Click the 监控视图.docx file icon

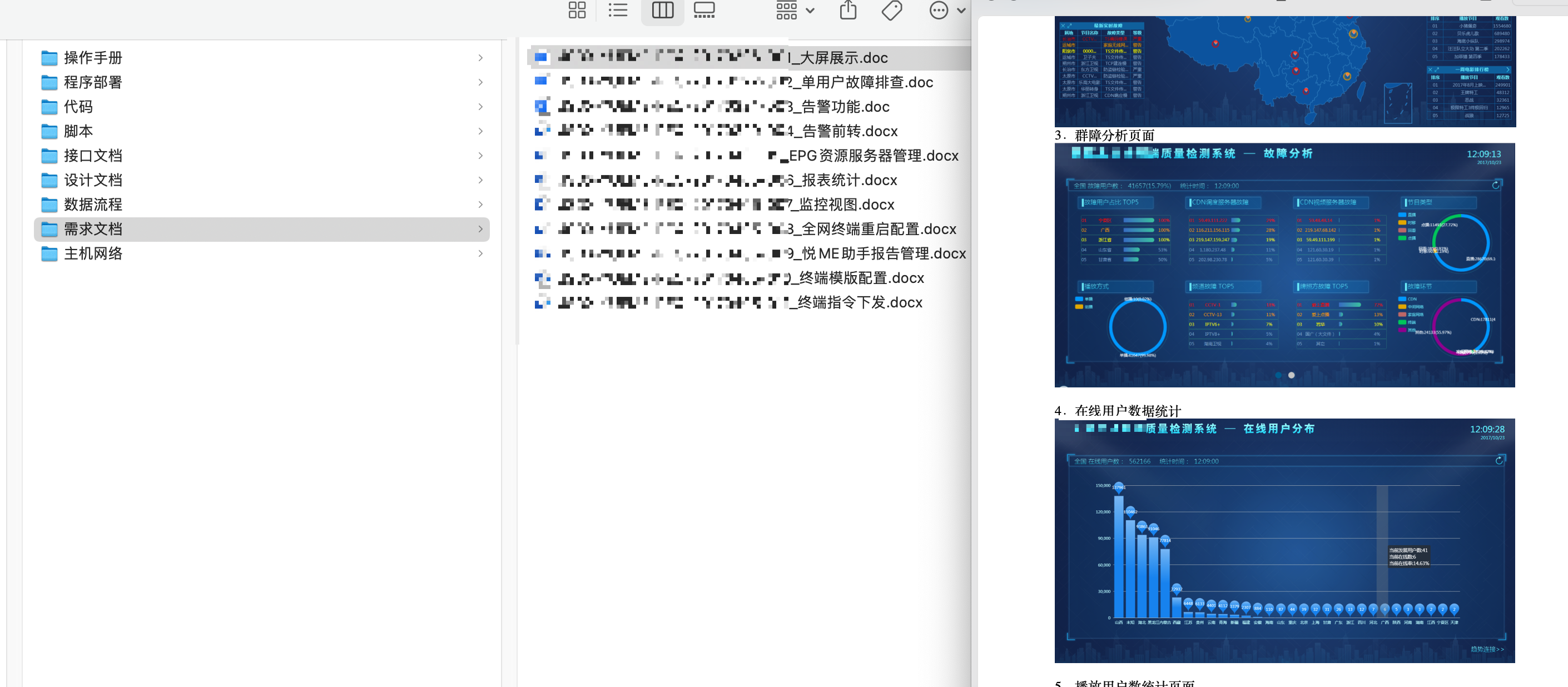tap(542, 205)
